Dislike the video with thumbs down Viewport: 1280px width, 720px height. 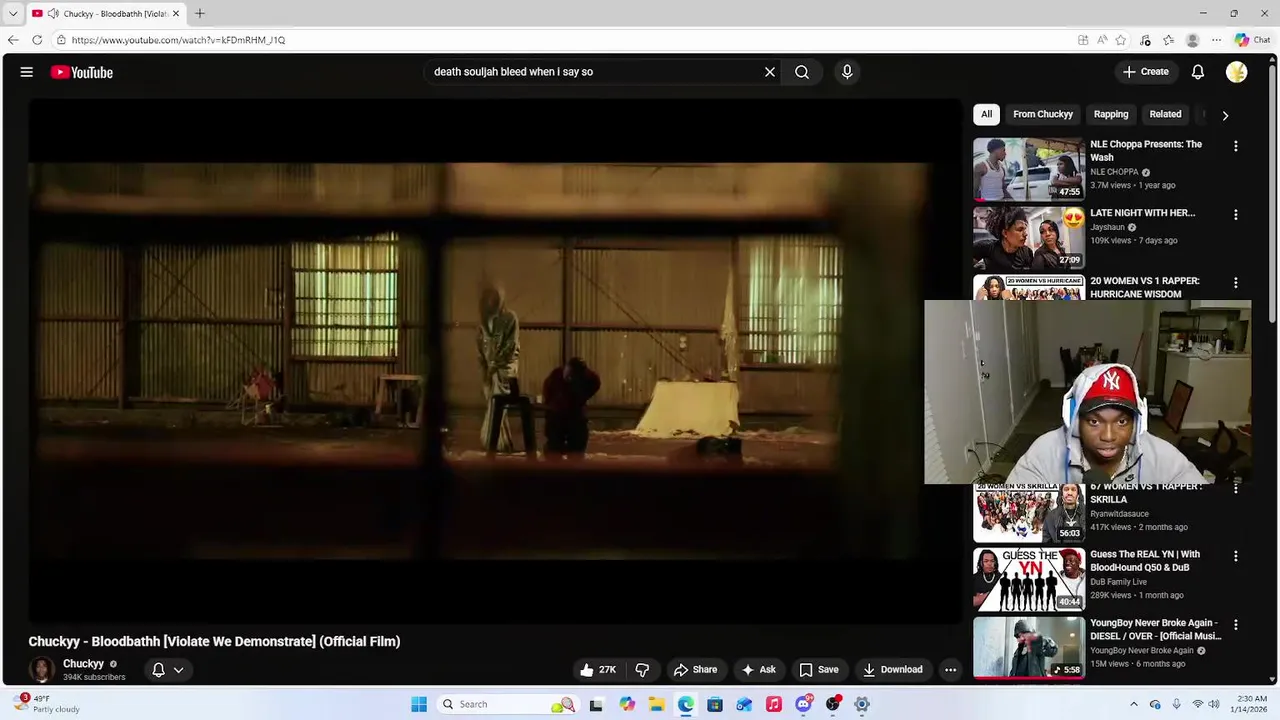[642, 670]
